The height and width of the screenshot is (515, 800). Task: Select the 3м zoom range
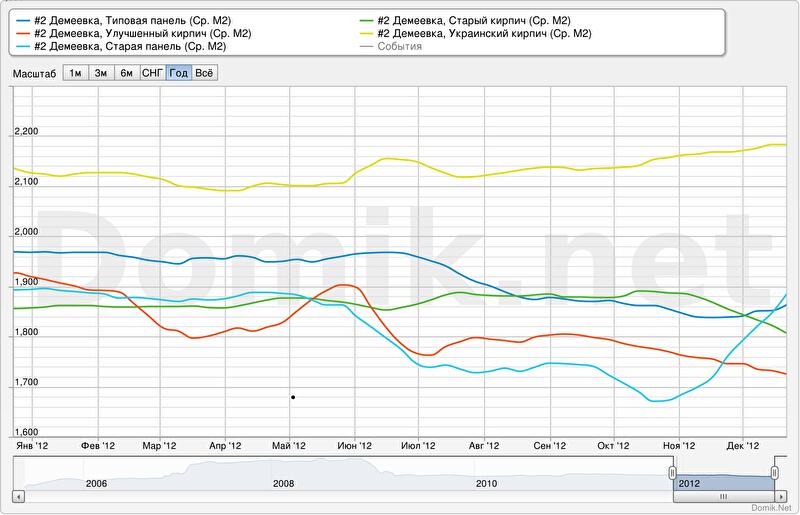101,73
